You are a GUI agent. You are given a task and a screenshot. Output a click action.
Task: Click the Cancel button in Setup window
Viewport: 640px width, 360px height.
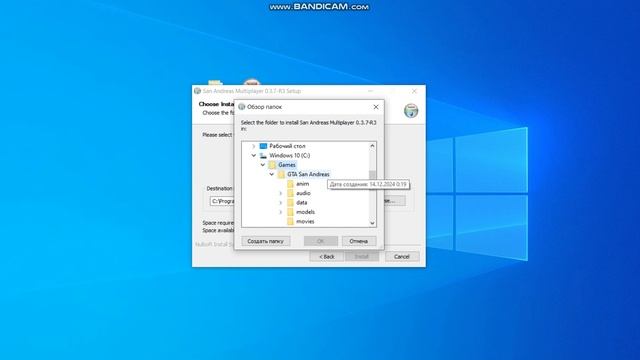402,256
